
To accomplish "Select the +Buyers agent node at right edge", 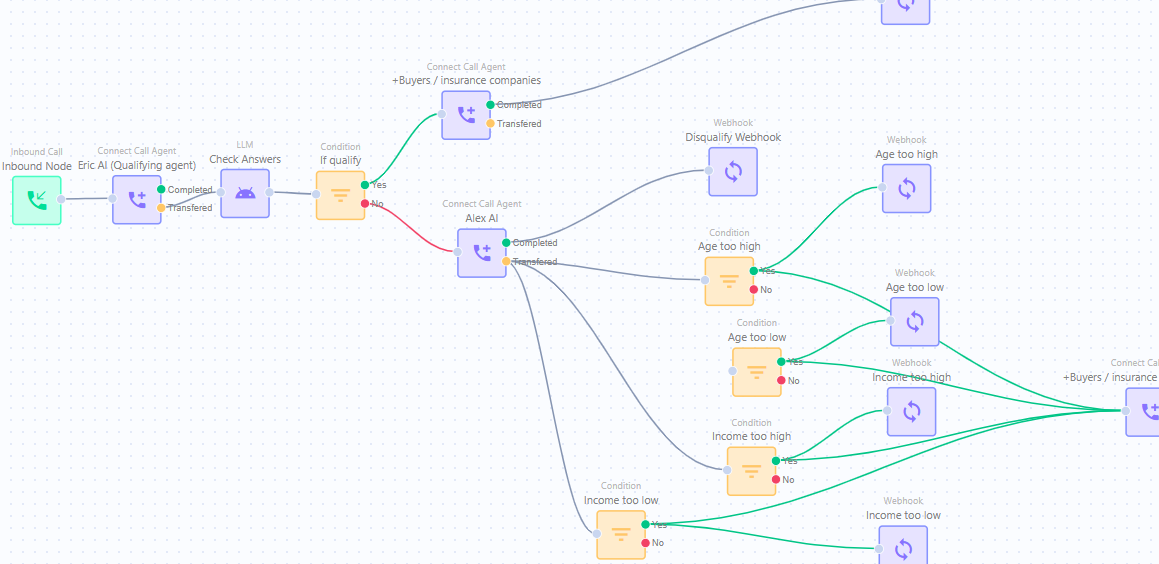I will 1143,412.
